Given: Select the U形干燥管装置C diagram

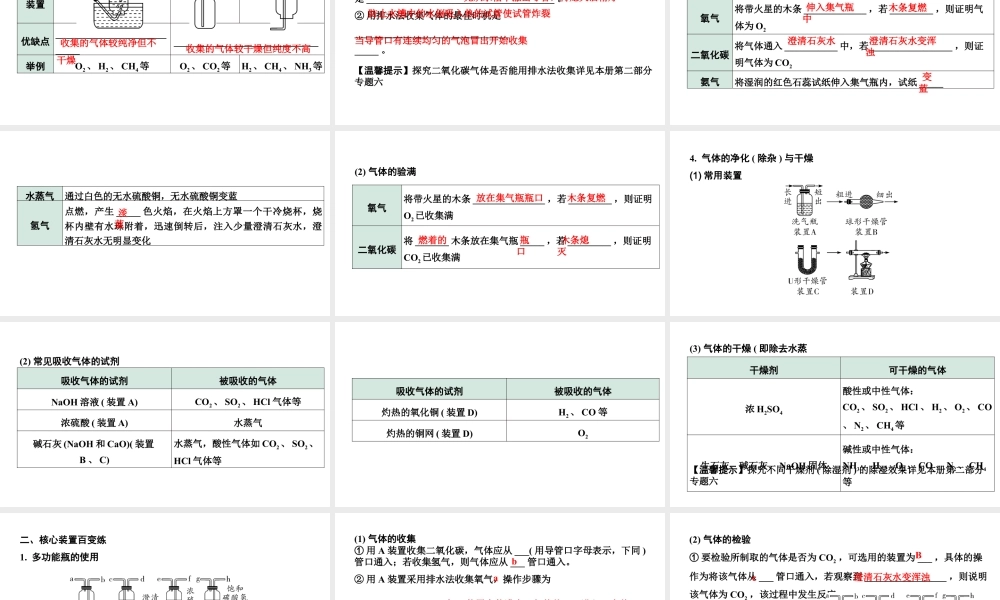Looking at the screenshot, I should (808, 257).
